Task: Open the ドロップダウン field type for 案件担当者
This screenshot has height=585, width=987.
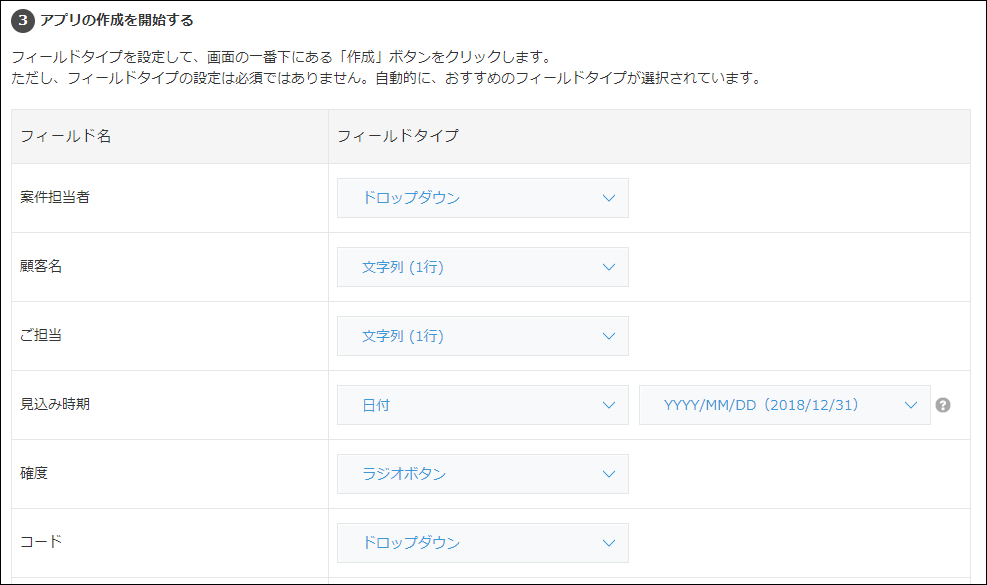Action: pos(483,198)
